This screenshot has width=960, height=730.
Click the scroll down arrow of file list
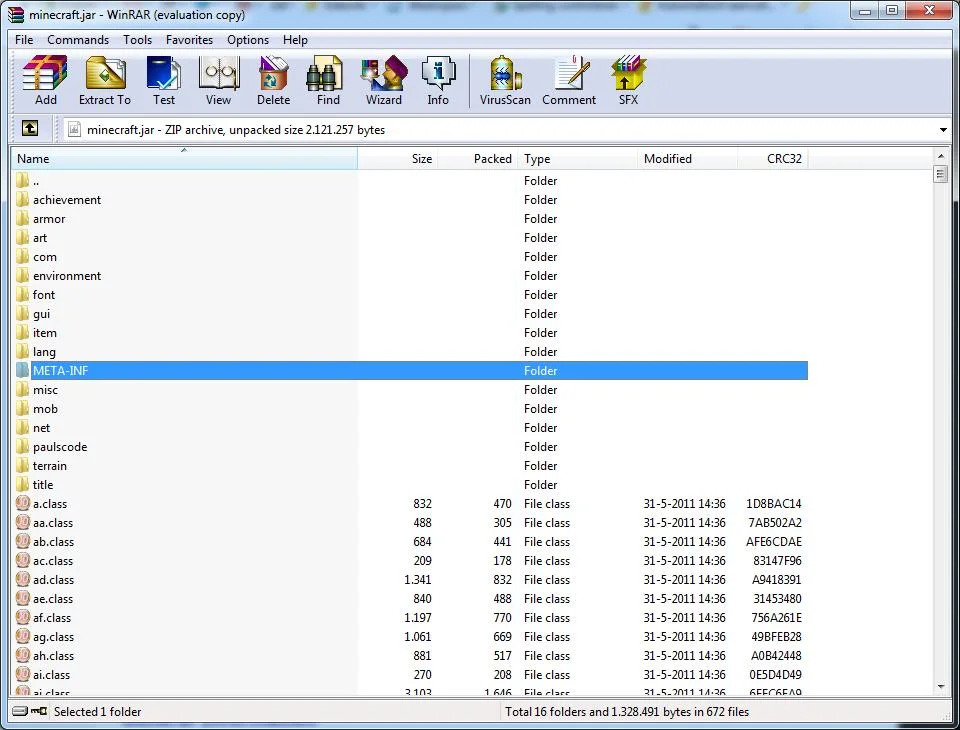coord(941,687)
